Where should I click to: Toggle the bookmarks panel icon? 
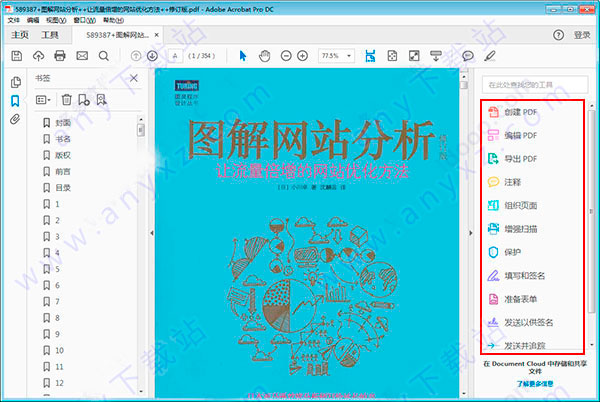pos(15,101)
